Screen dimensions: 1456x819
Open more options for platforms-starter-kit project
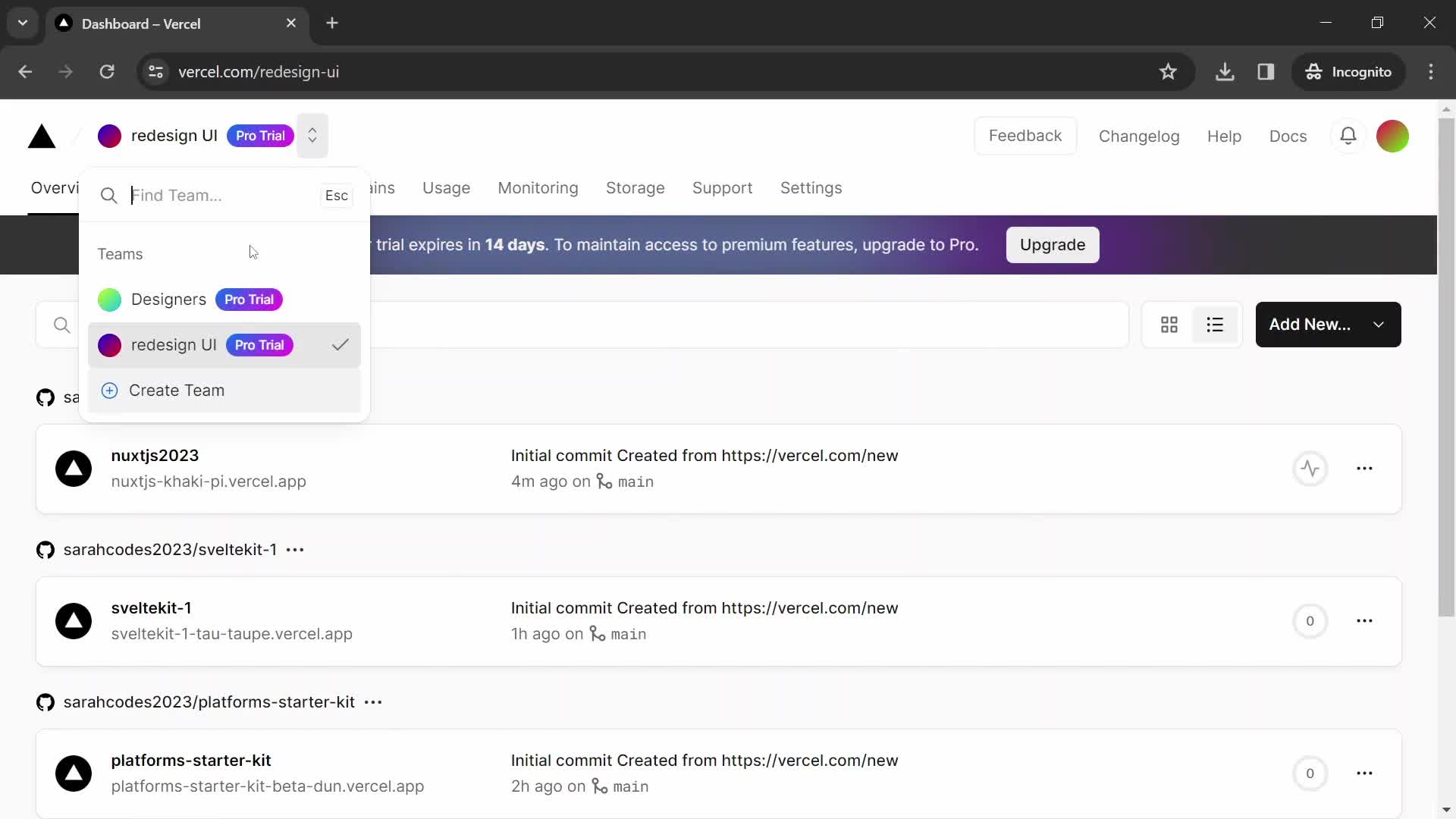[x=1364, y=773]
